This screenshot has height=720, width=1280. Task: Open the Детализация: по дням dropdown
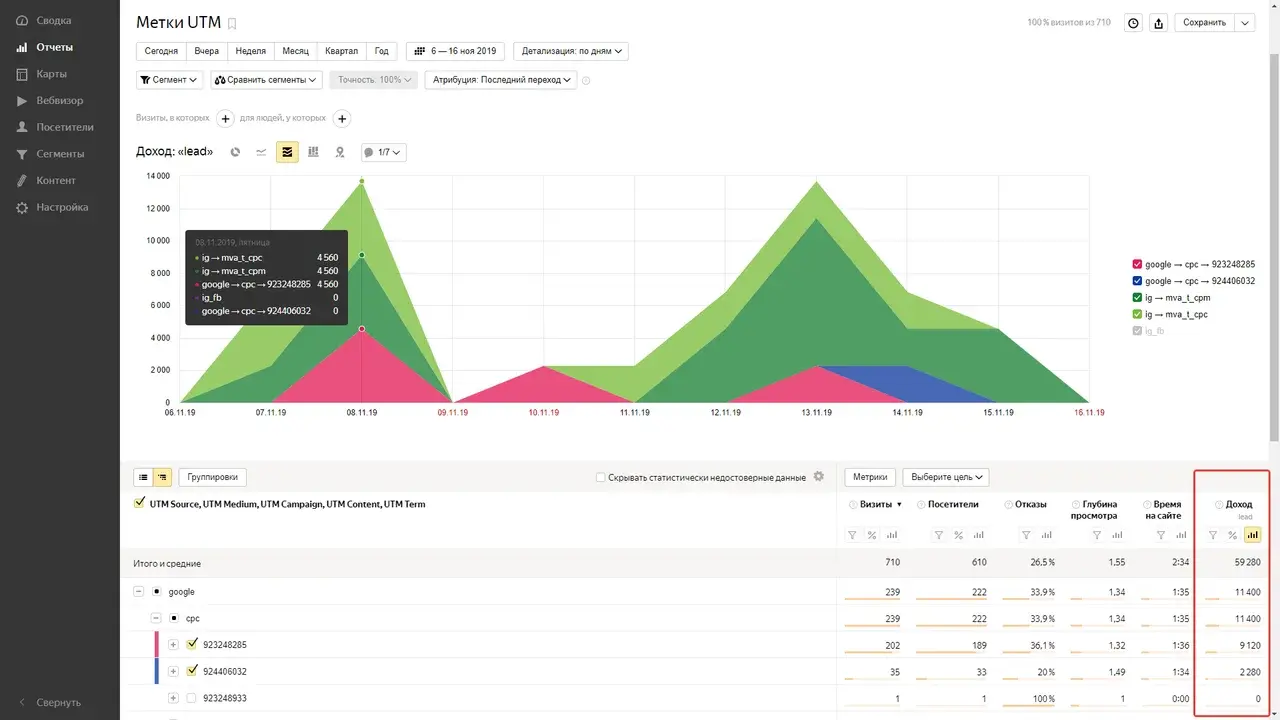pos(571,51)
